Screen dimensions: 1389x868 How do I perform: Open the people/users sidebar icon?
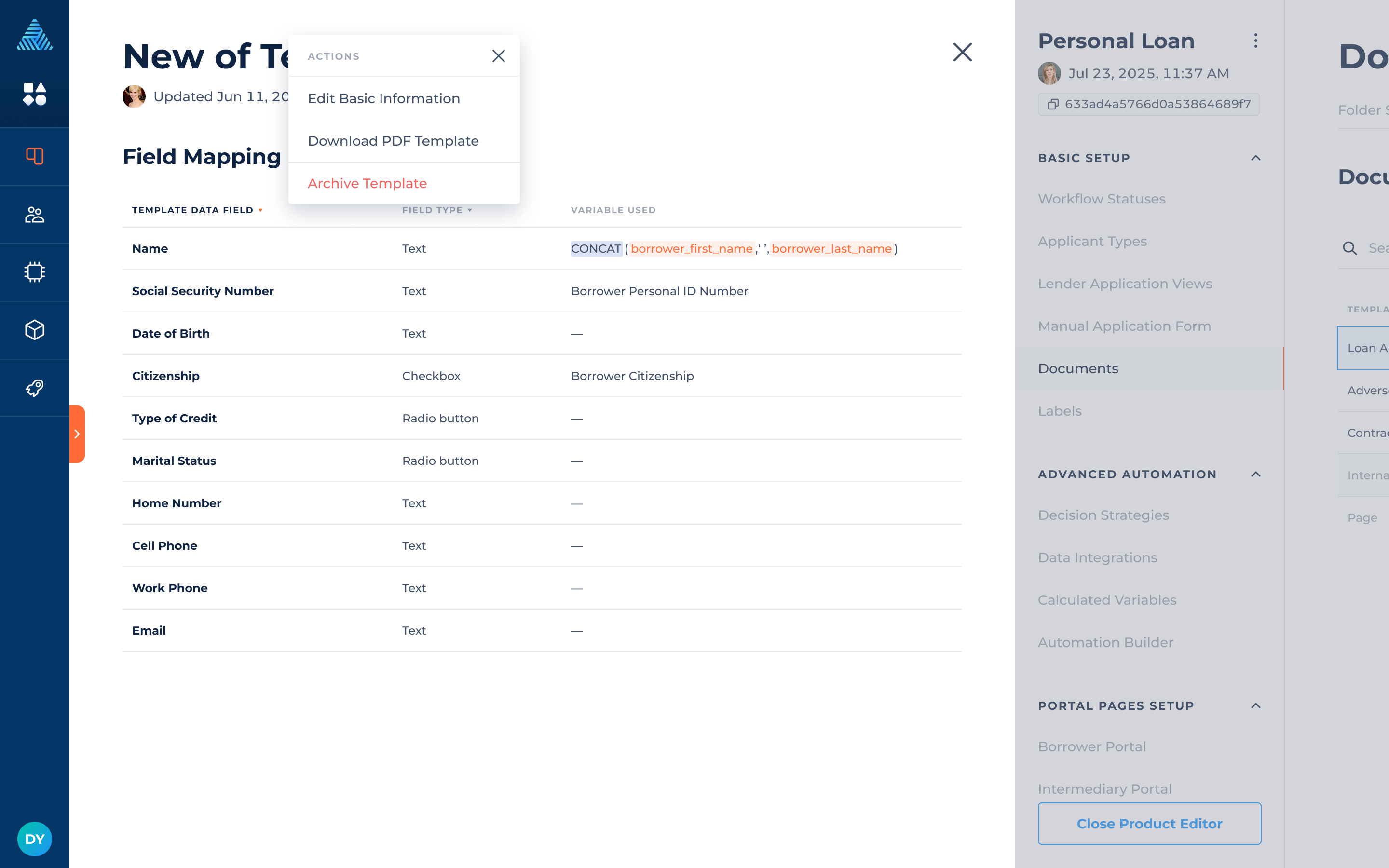click(x=34, y=215)
